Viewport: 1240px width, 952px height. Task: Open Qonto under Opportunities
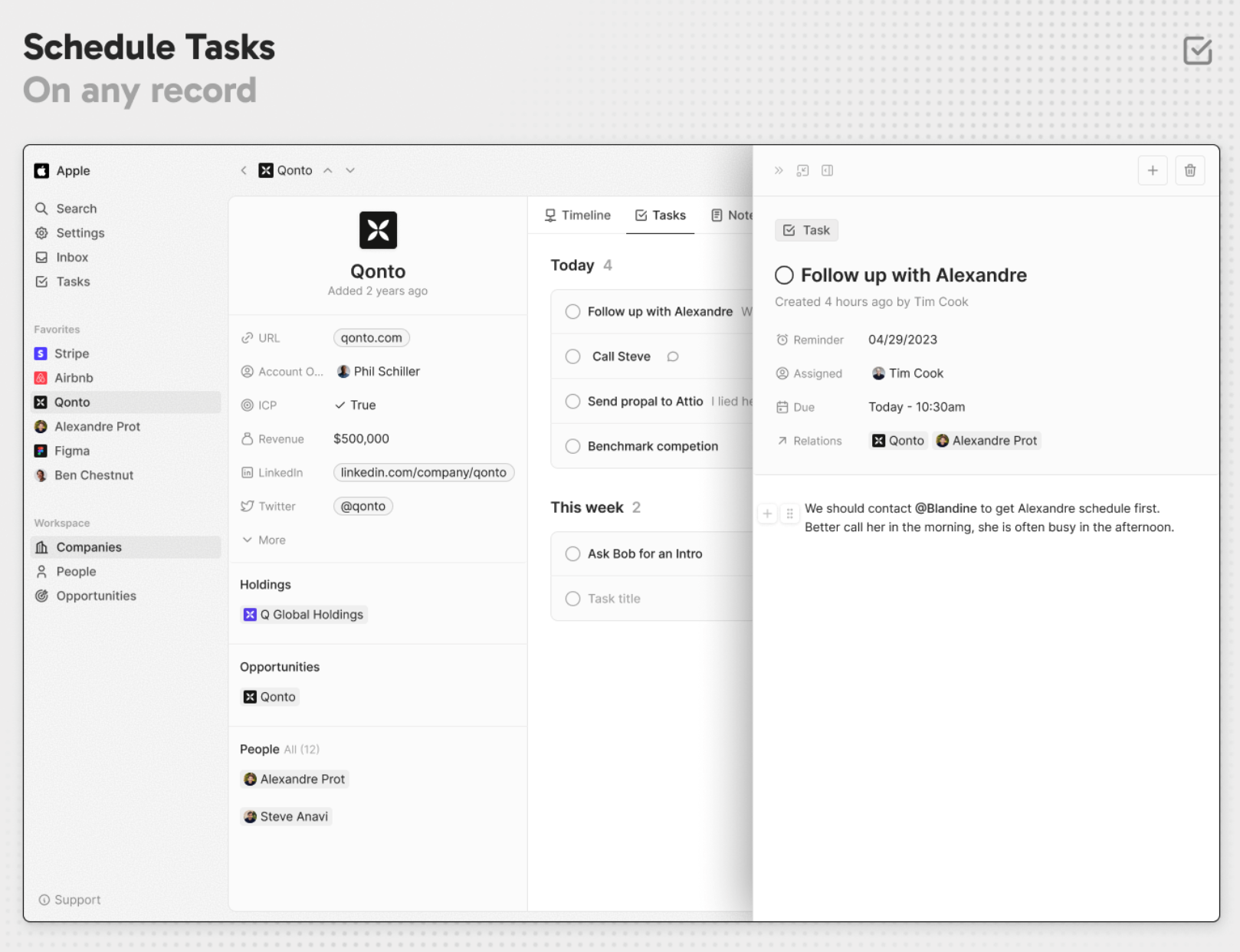pos(270,697)
